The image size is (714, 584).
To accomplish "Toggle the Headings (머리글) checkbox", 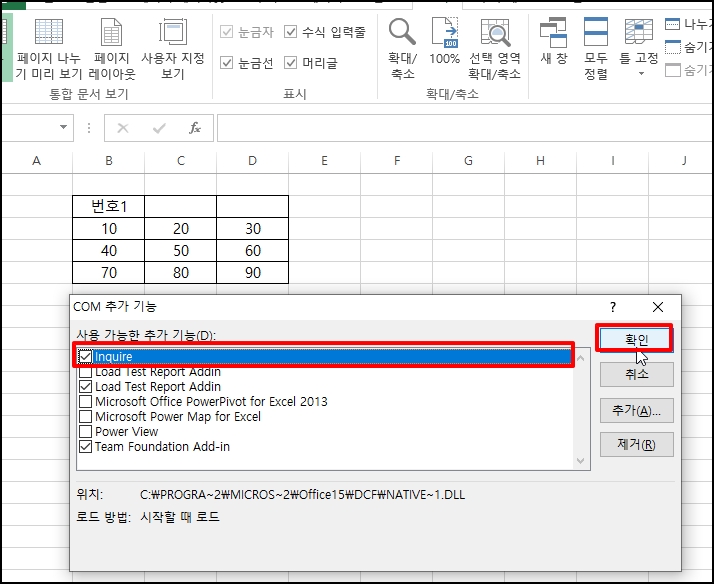I will (291, 63).
